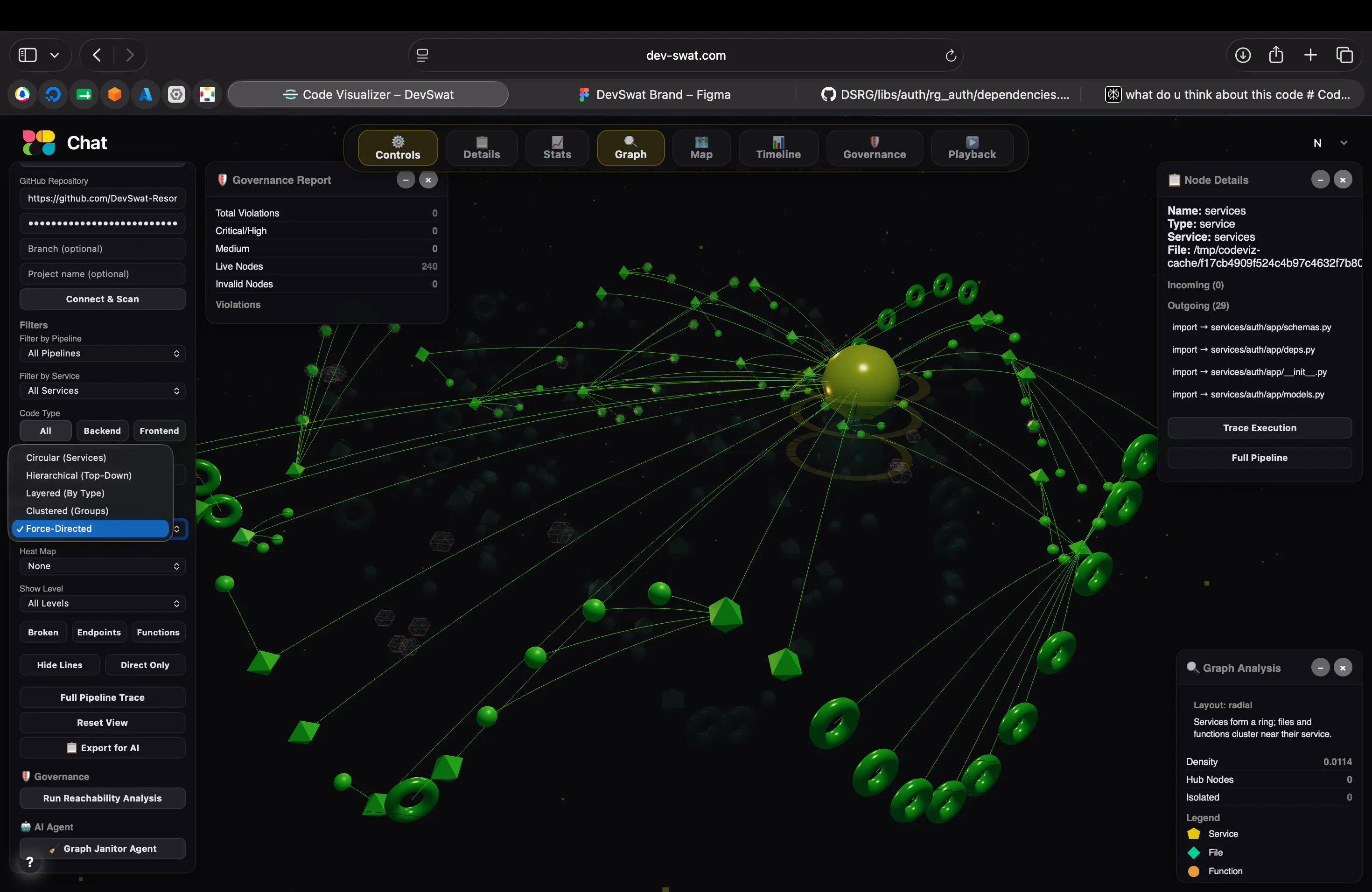Image resolution: width=1372 pixels, height=892 pixels.
Task: Click the GitHub repository URL field
Action: 103,198
